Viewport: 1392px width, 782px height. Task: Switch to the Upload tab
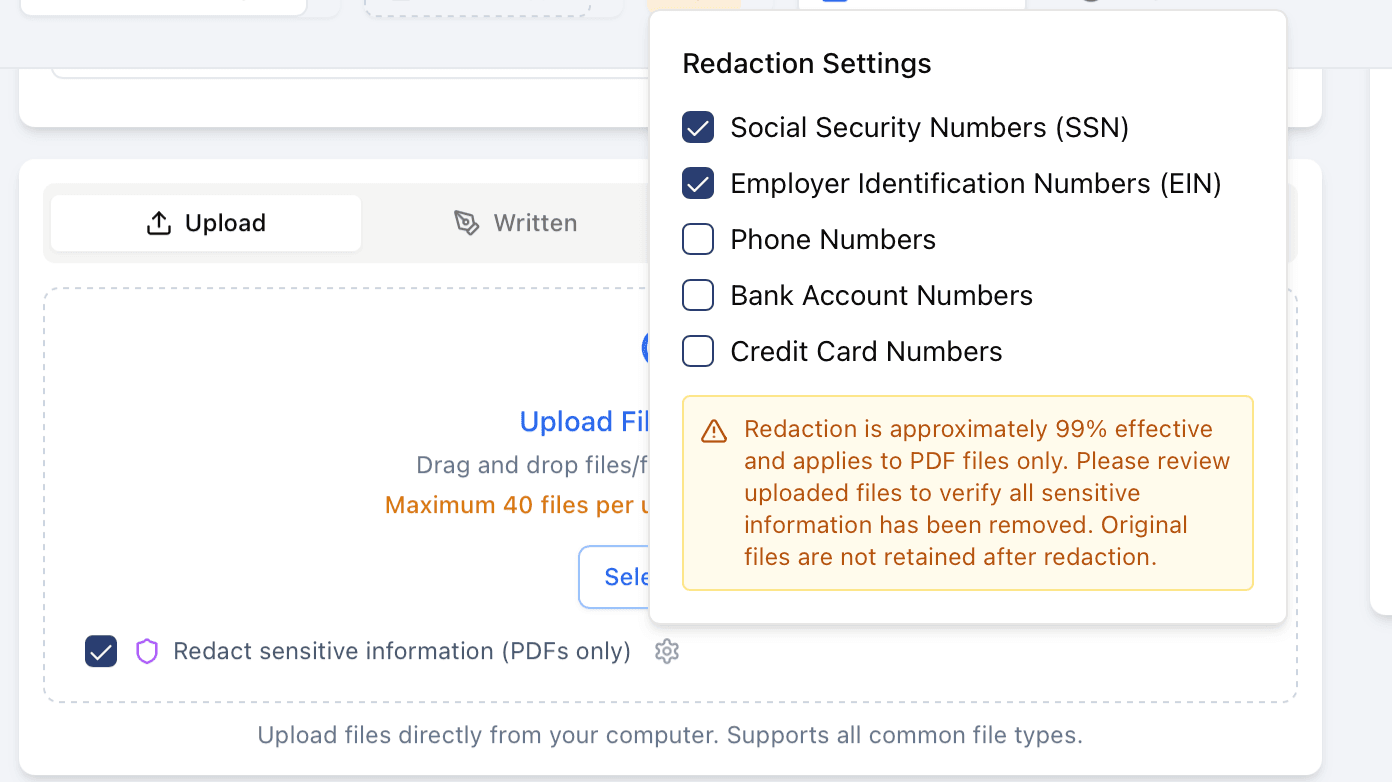[x=205, y=222]
